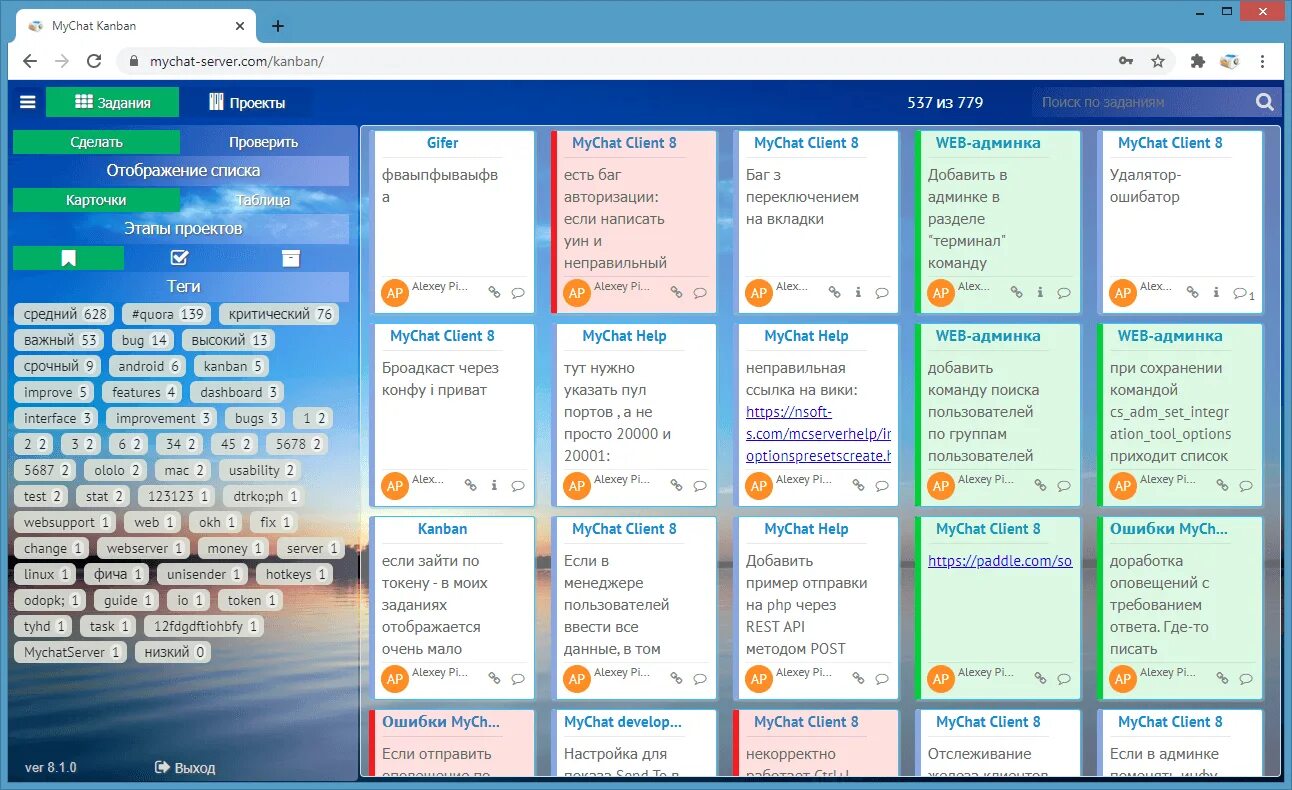This screenshot has width=1292, height=790.
Task: Switch to Проекты tab
Action: pos(247,102)
